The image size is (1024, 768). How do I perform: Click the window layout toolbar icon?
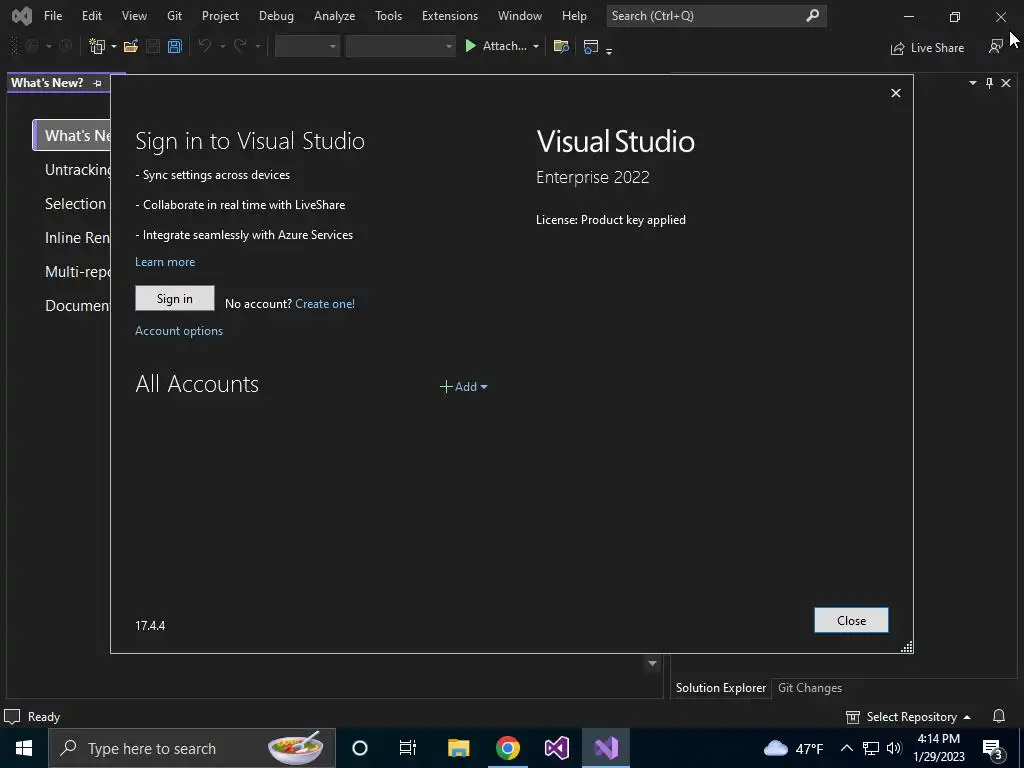click(x=590, y=46)
